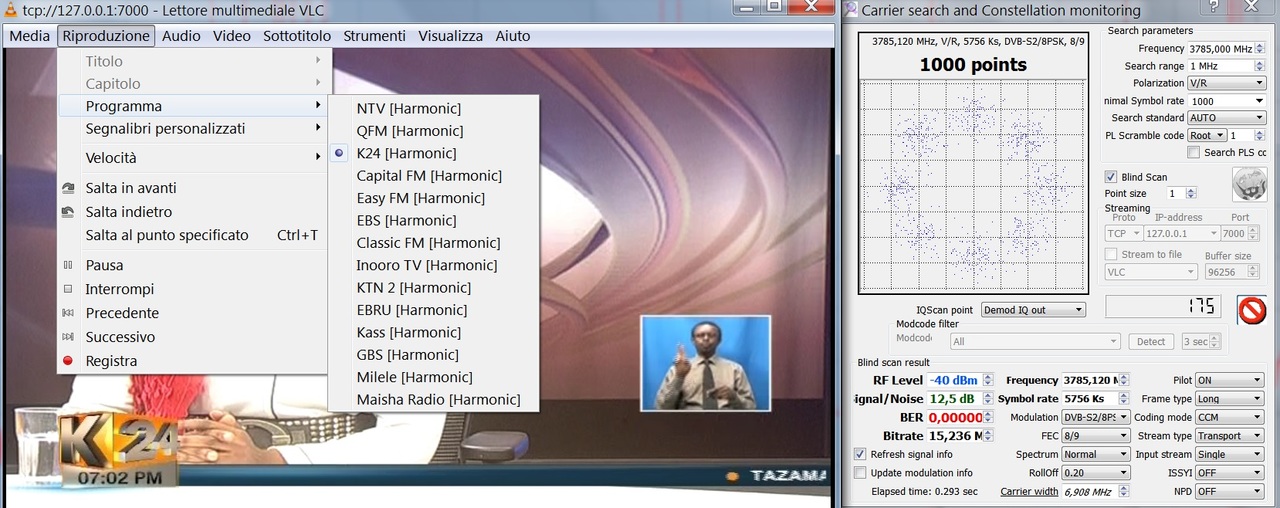Open the IQScan point Demod IQ out dropdown
1280x508 pixels.
[x=1033, y=310]
